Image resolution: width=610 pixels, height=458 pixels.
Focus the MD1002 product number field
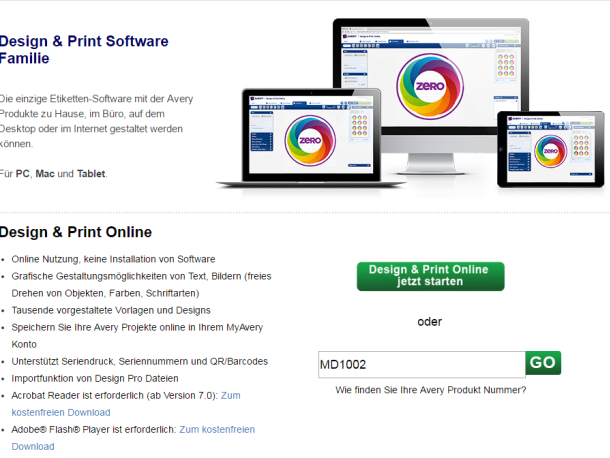pos(422,365)
